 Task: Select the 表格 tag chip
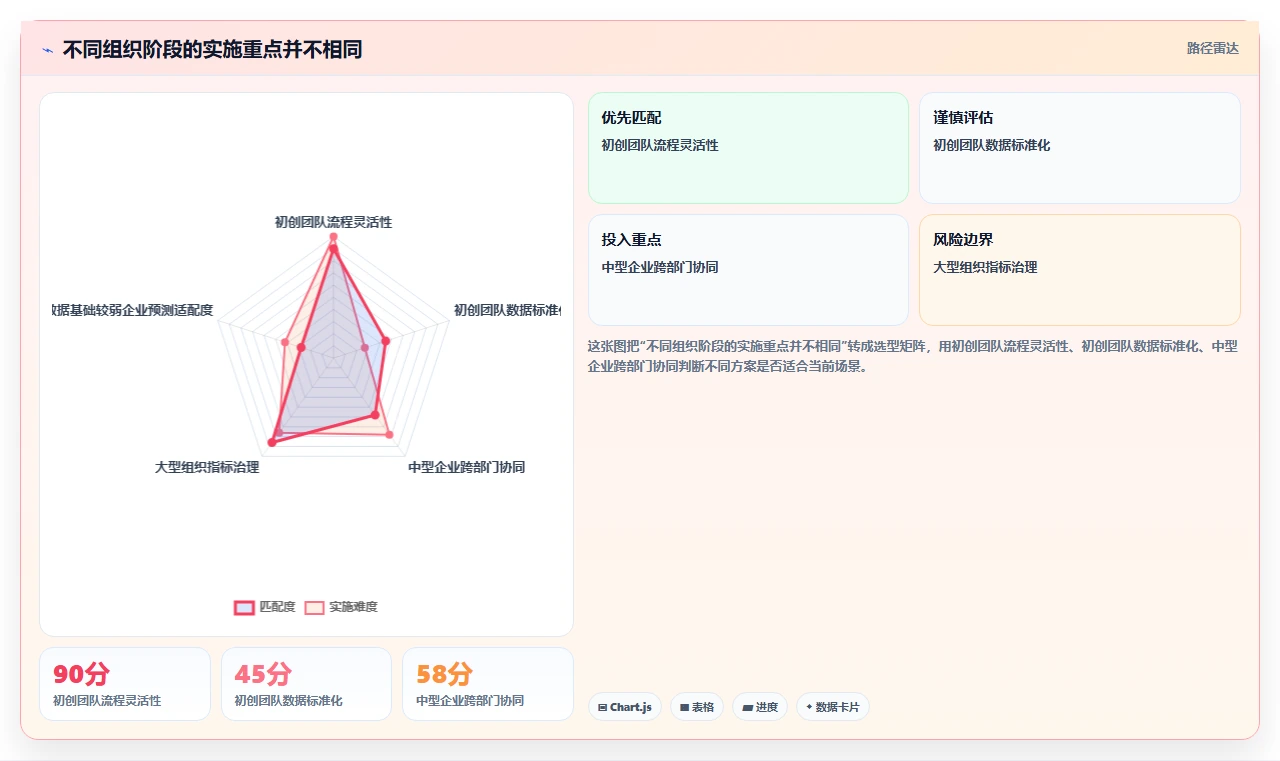tap(697, 707)
